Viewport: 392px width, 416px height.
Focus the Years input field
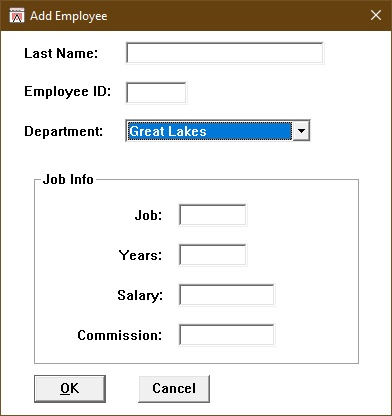pyautogui.click(x=213, y=255)
